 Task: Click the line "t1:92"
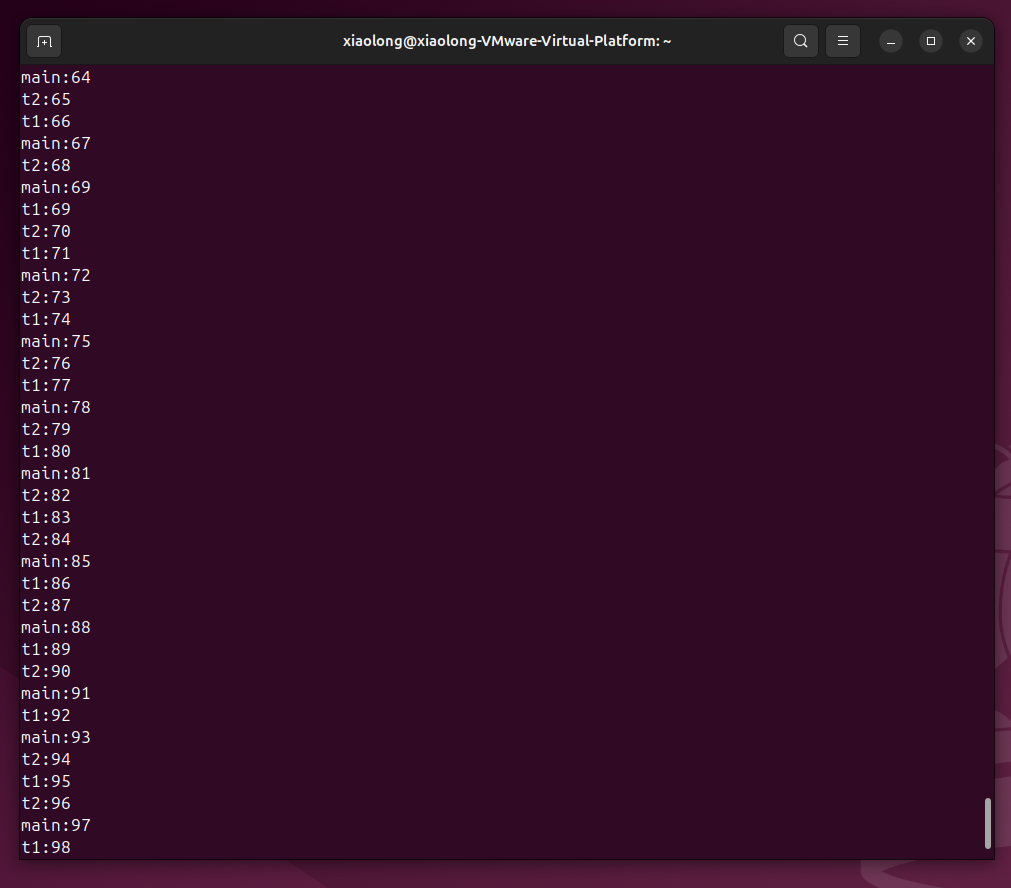pos(46,715)
